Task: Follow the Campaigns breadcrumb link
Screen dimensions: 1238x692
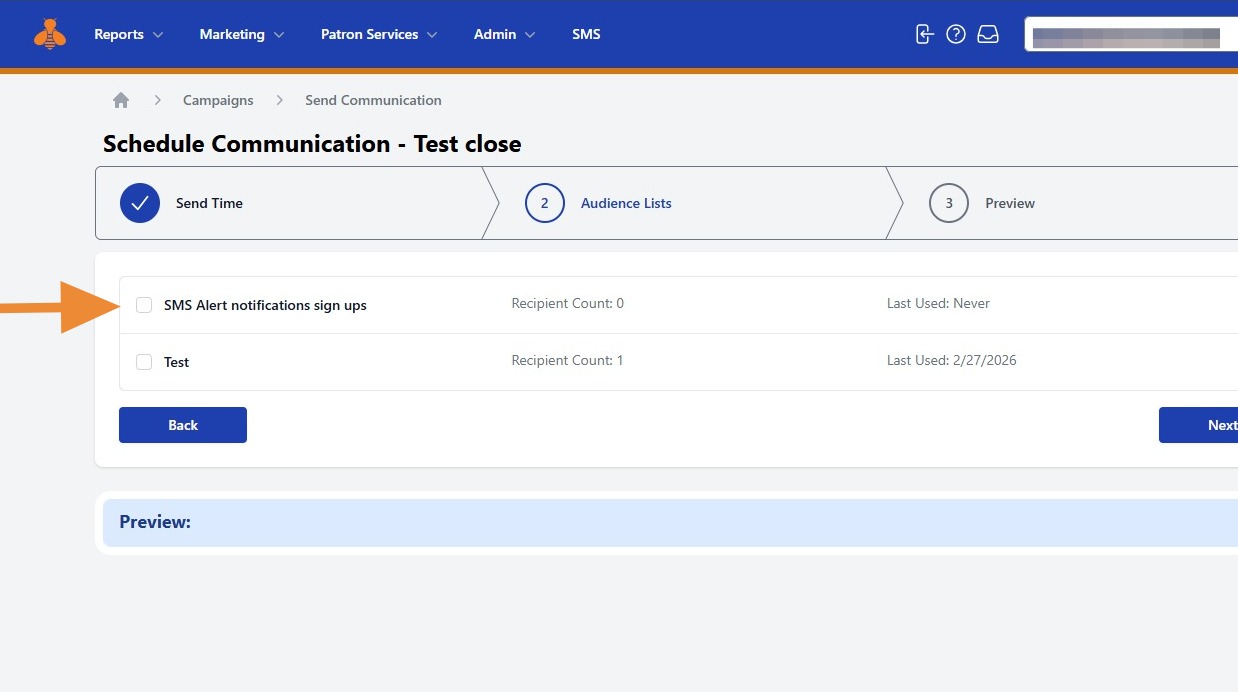Action: (218, 100)
